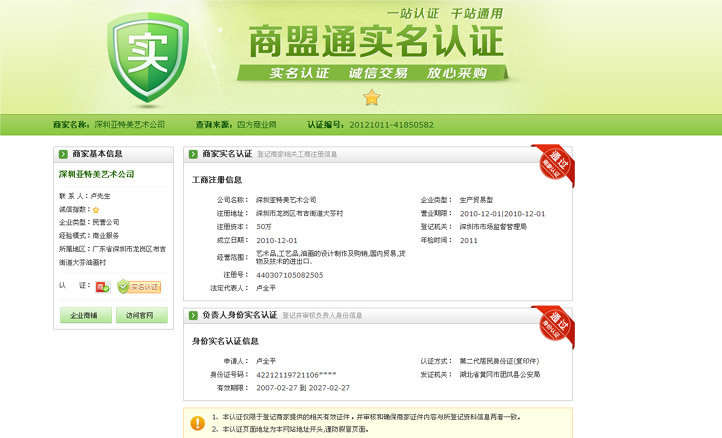Click the 注册资本 value 50万

click(x=264, y=227)
